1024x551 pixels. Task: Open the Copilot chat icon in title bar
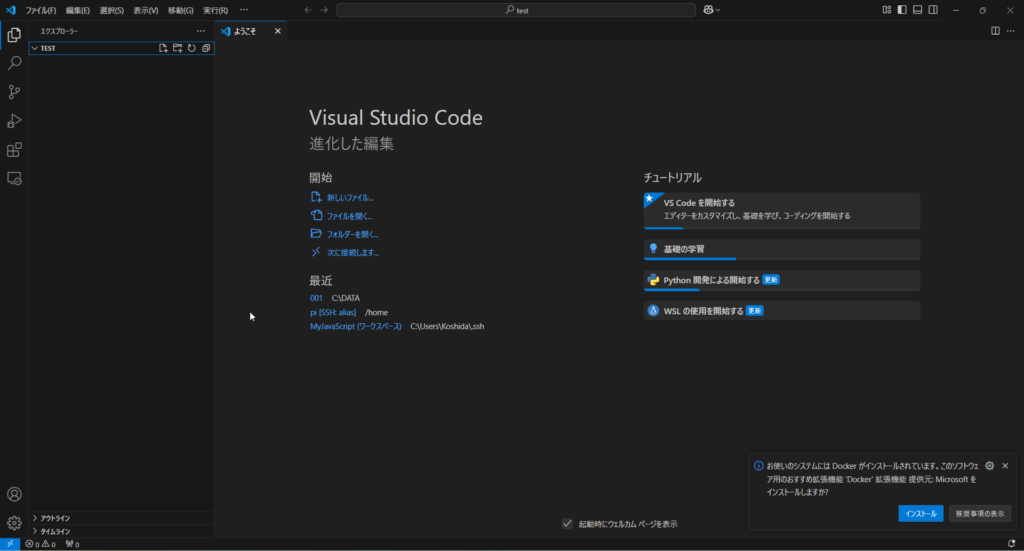(709, 10)
